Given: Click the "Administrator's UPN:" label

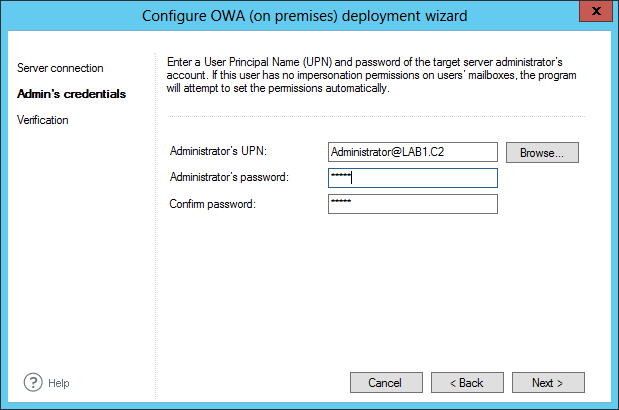Looking at the screenshot, I should 218,151.
